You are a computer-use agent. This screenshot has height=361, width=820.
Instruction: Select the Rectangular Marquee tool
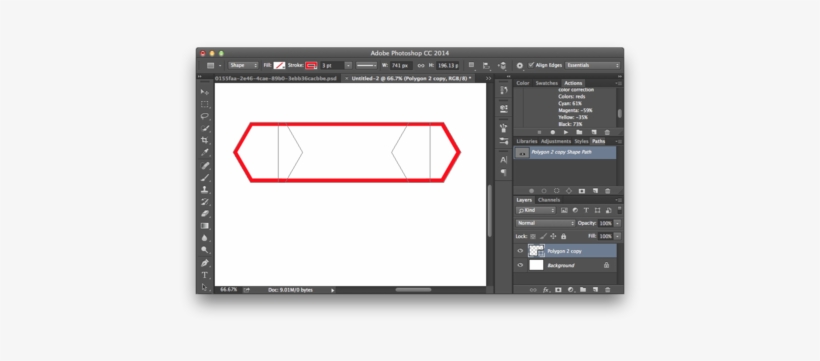tap(204, 104)
